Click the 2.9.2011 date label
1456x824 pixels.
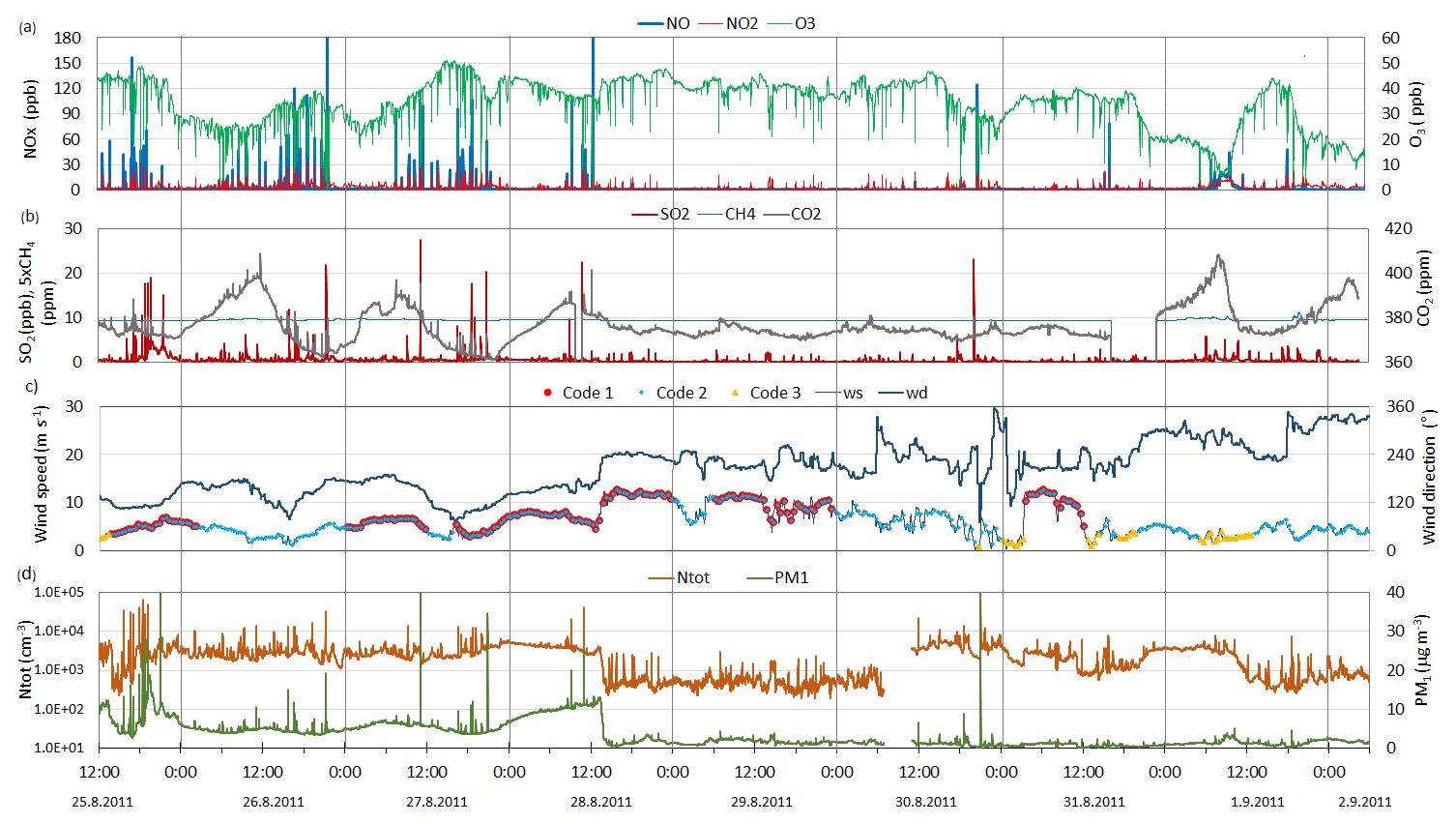[x=1364, y=802]
